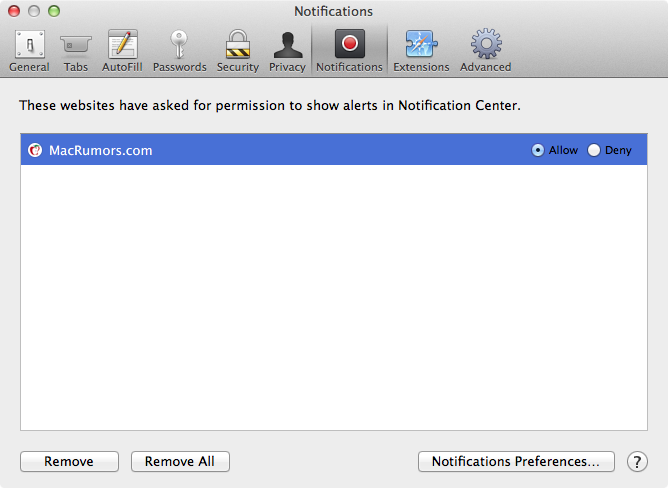Click empty area of the websites list
Screen dimensions: 668x488
(x=334, y=297)
